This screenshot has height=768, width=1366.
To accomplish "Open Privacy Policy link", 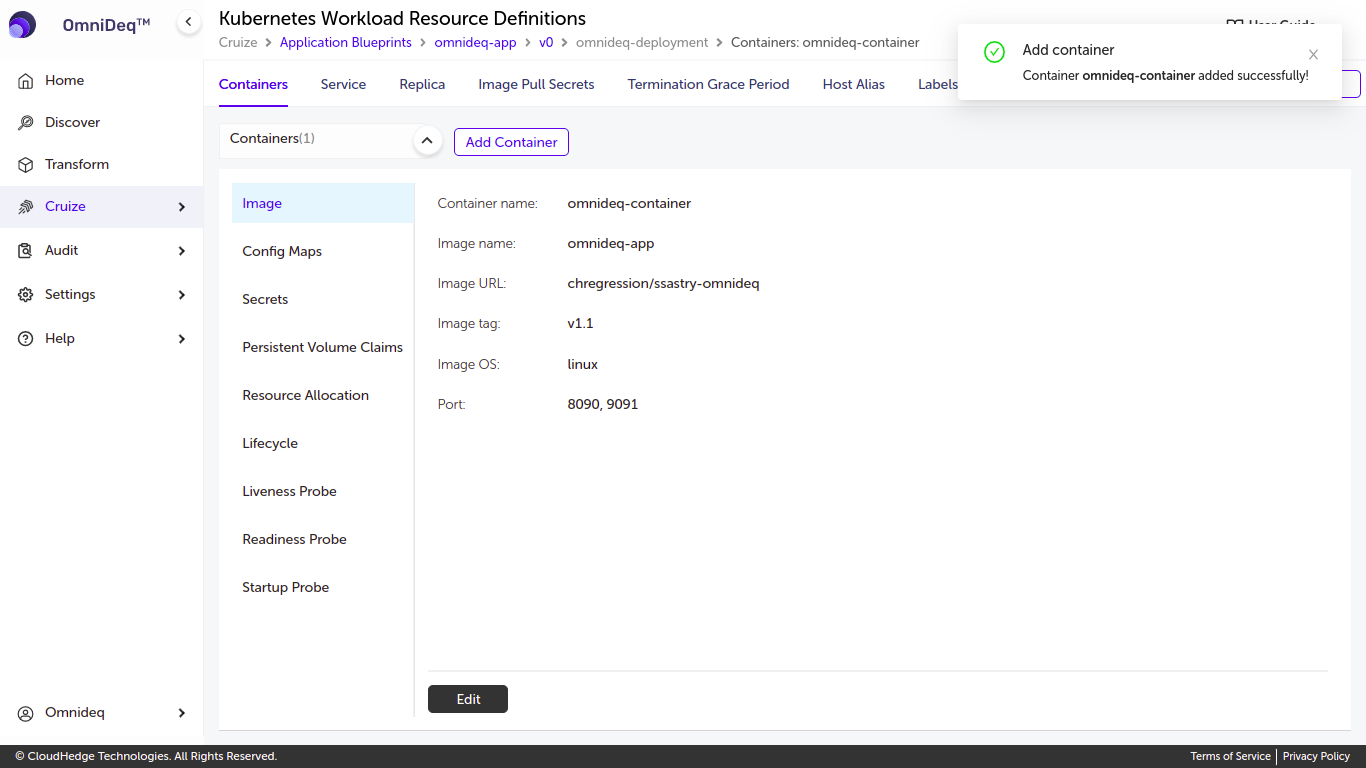I will 1316,756.
